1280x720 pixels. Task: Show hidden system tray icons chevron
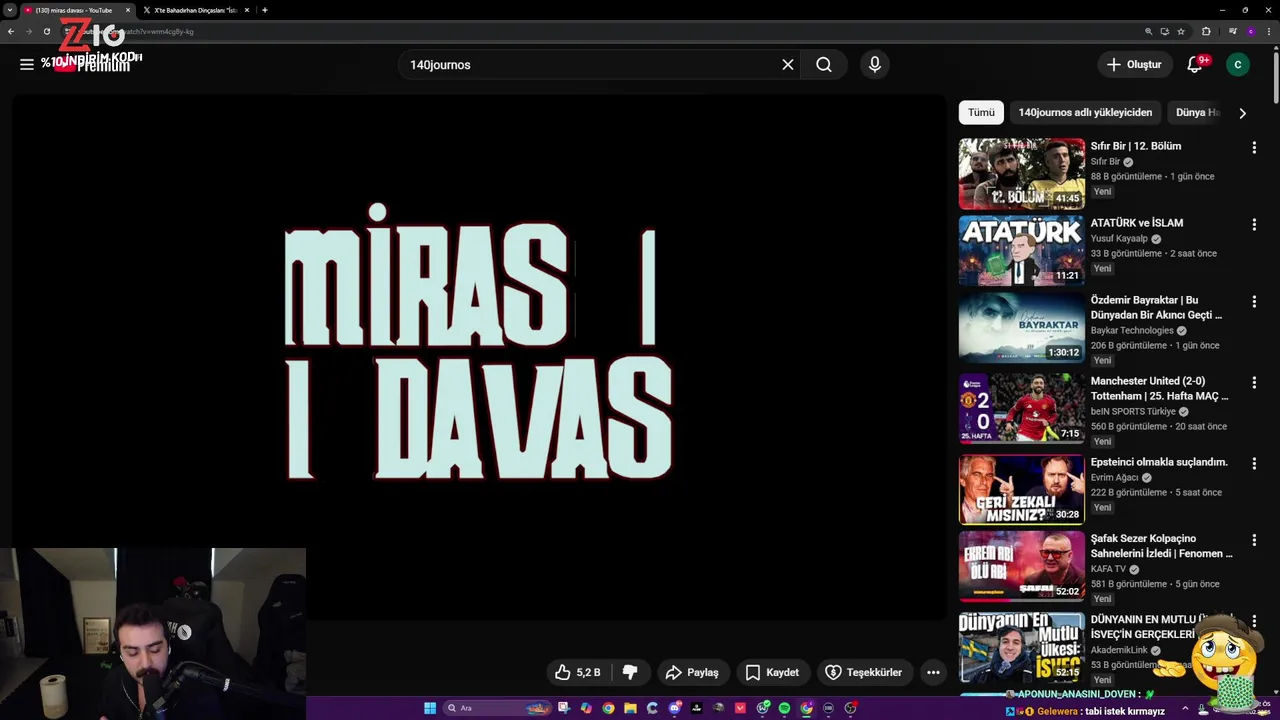[1185, 709]
